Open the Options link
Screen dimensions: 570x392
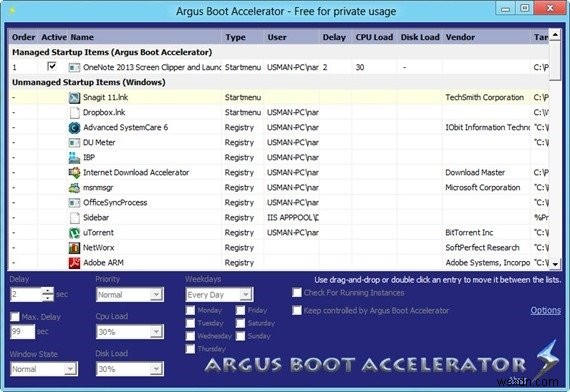click(545, 310)
